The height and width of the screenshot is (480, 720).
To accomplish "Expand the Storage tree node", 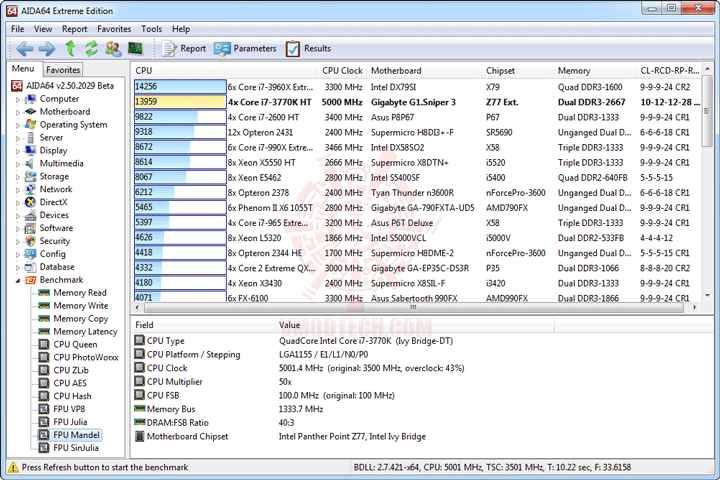I will 18,177.
